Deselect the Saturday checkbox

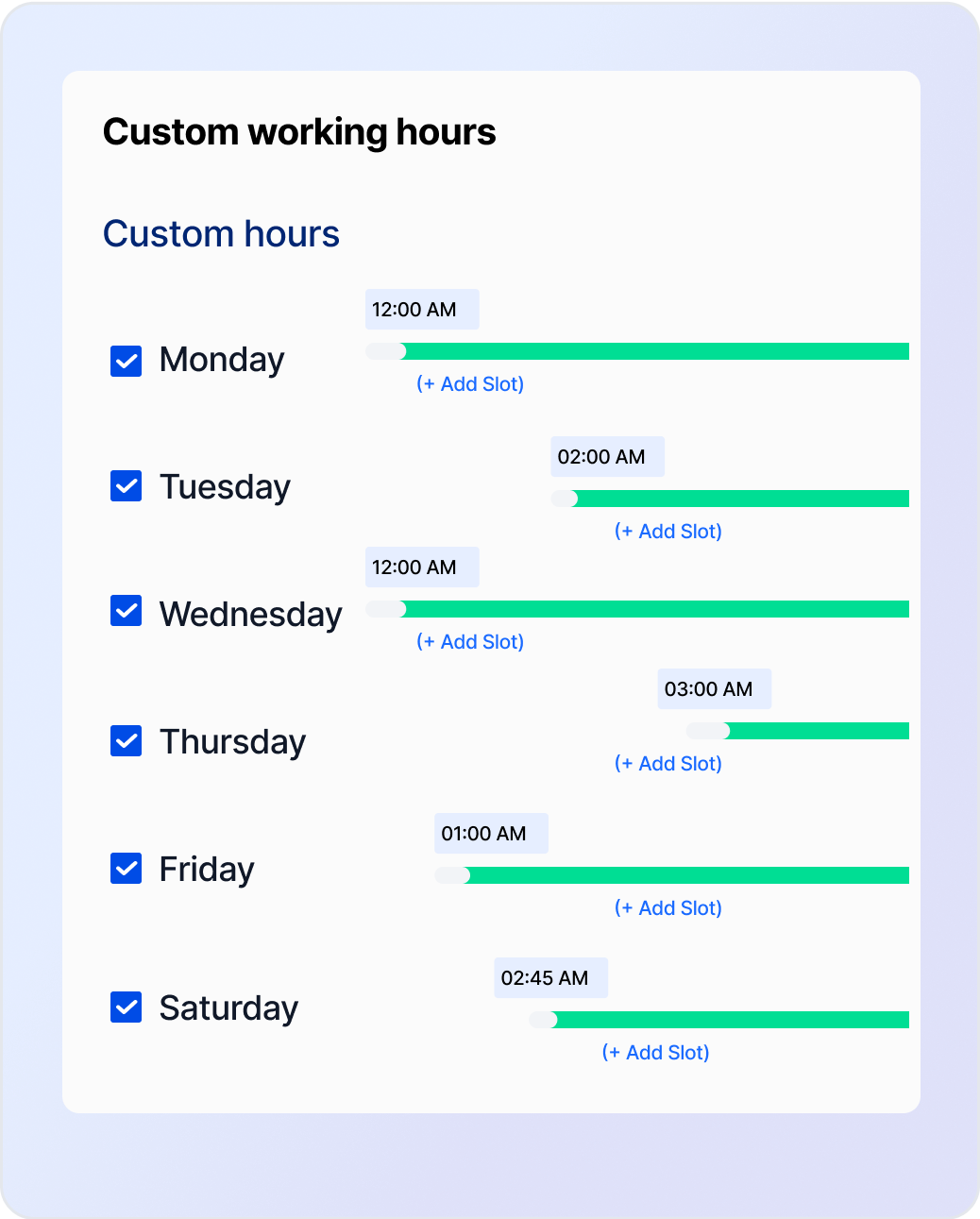pyautogui.click(x=126, y=1007)
